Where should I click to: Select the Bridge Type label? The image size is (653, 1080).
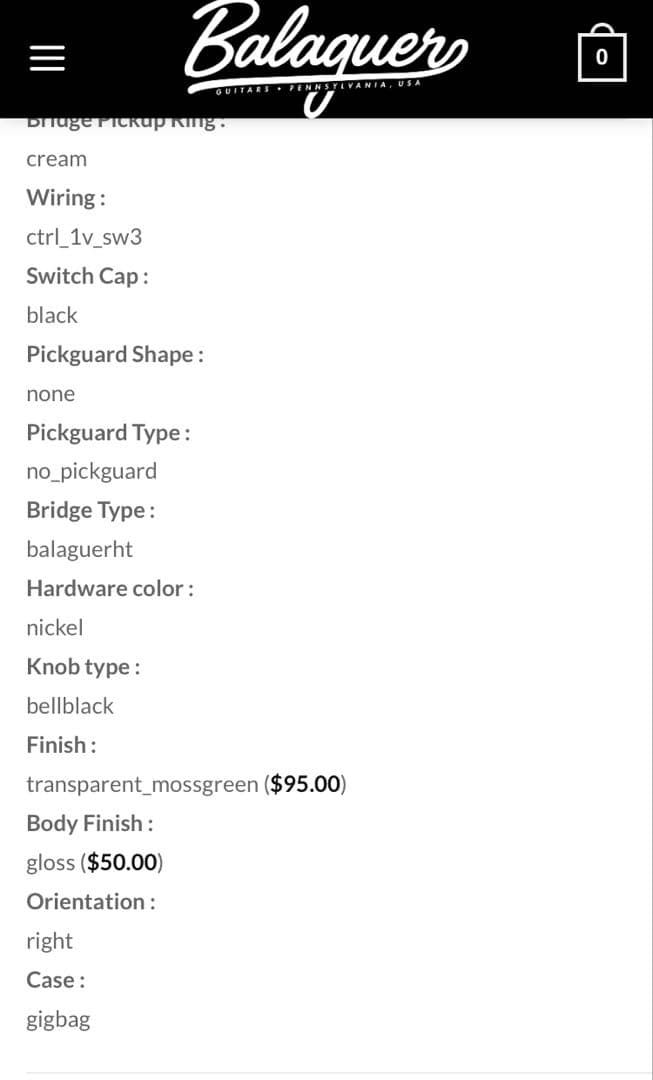[90, 510]
